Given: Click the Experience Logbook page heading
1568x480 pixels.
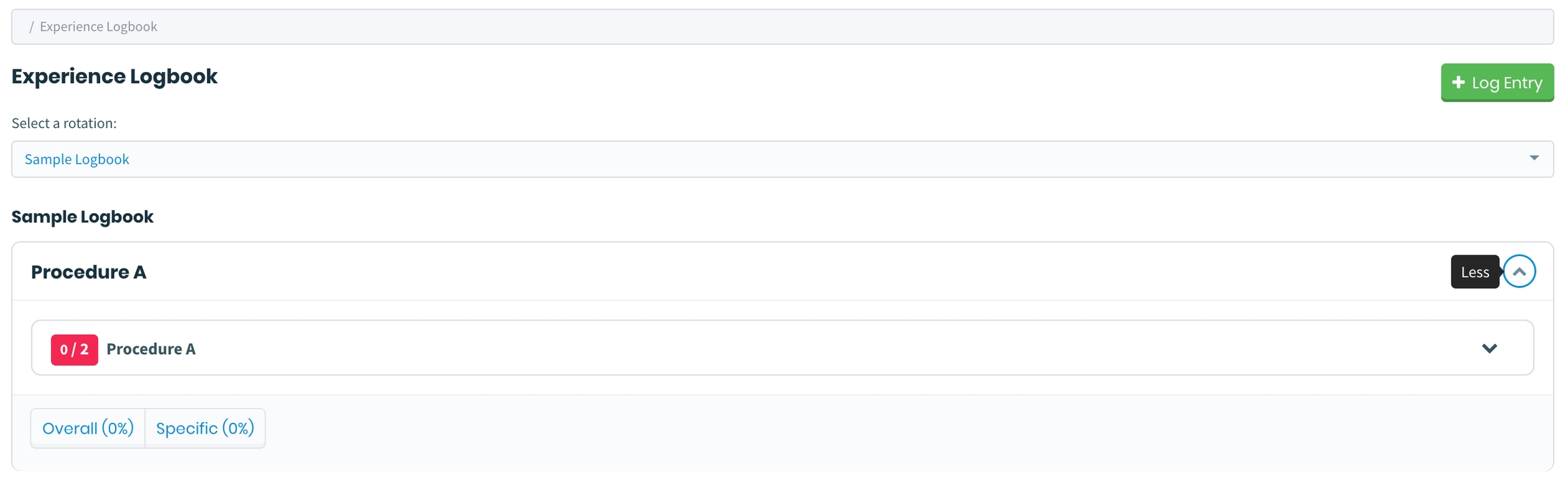Looking at the screenshot, I should pos(114,76).
